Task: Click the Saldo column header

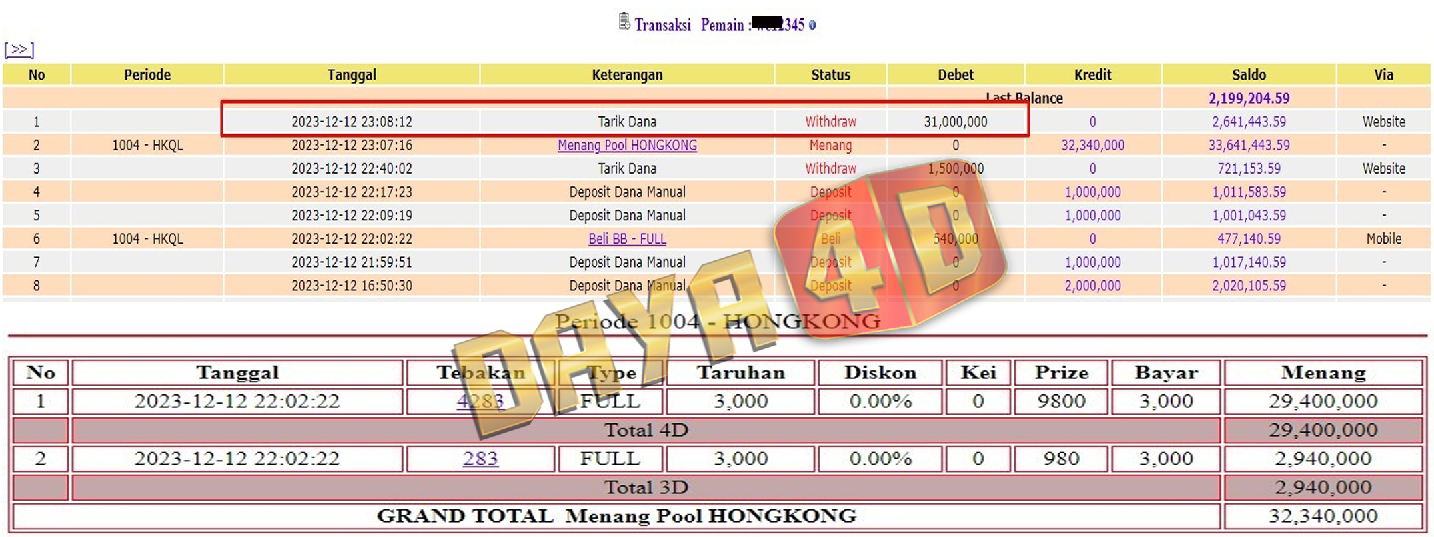Action: tap(1249, 75)
